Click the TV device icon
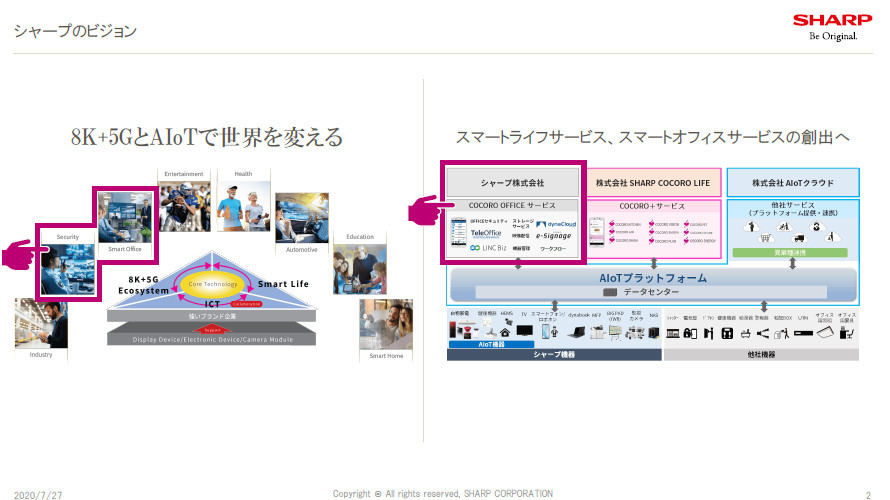 pyautogui.click(x=524, y=330)
